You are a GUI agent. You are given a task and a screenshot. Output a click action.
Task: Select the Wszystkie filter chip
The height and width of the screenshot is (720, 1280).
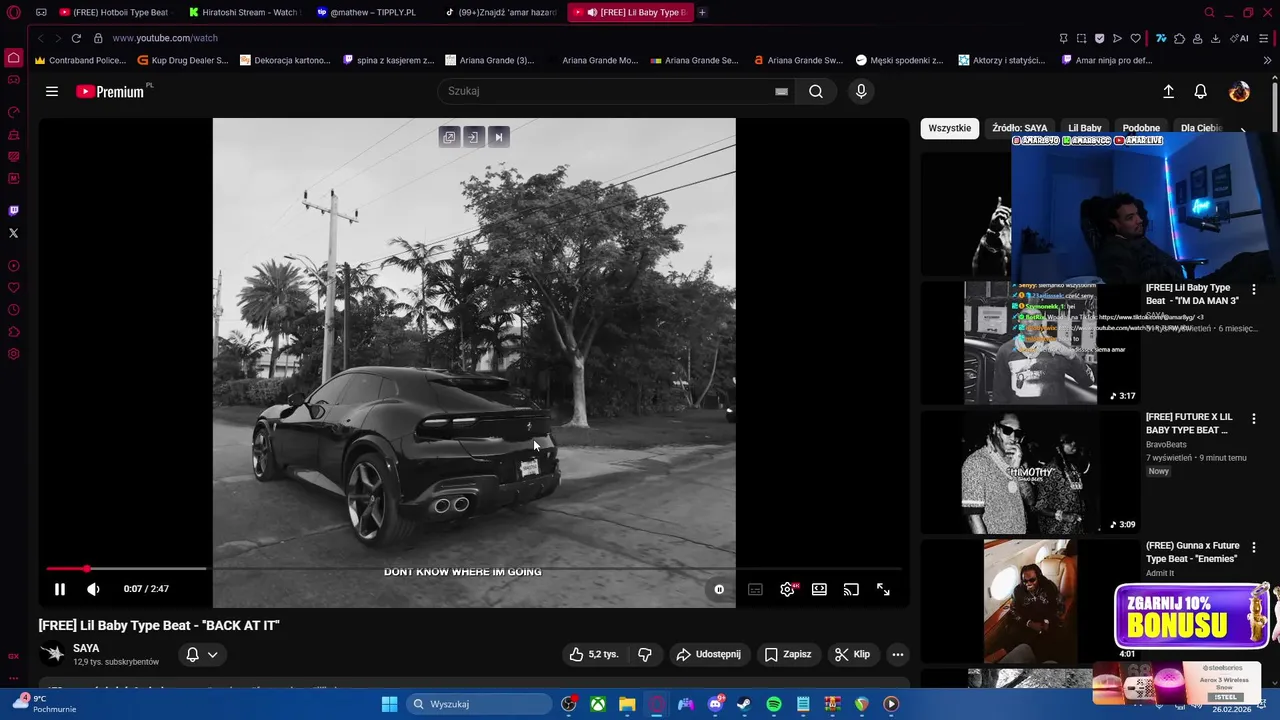coord(949,128)
